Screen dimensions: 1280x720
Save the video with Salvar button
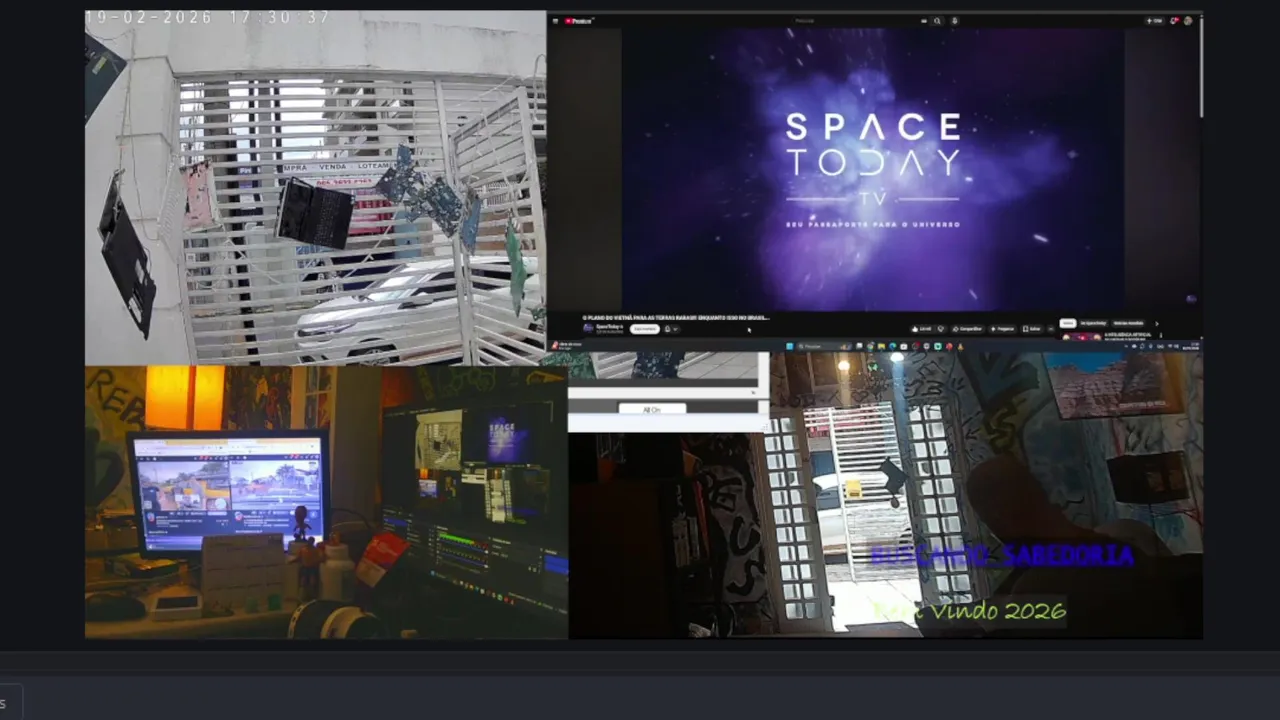(1031, 329)
